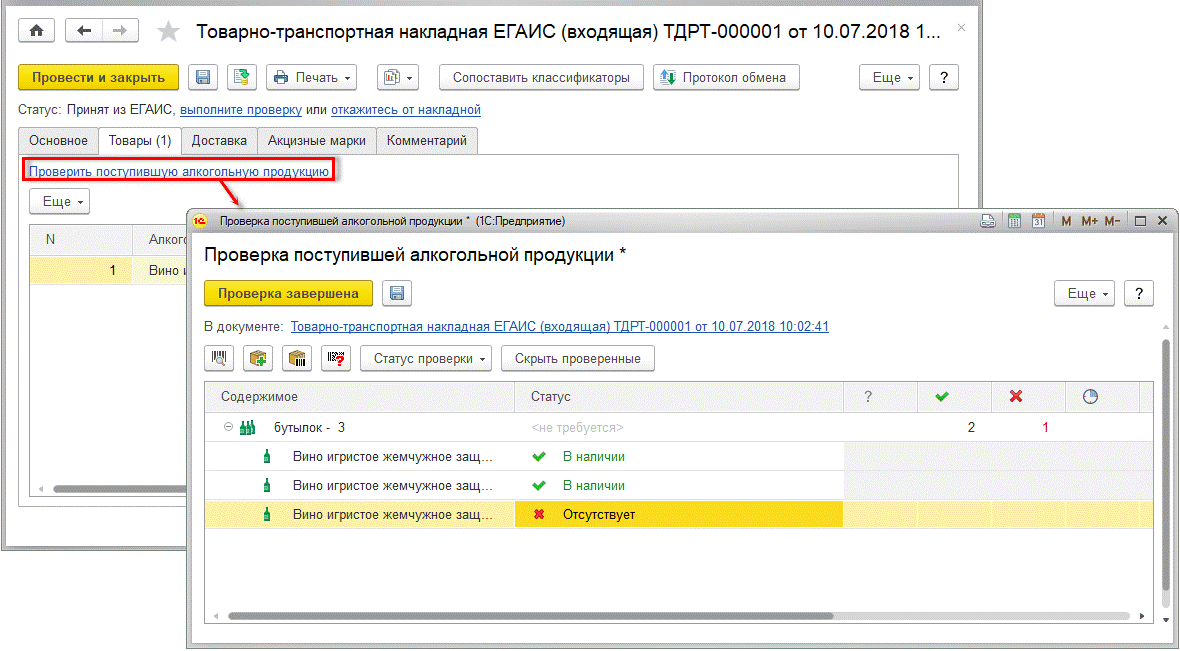Select the first В наличии status cell
The width and height of the screenshot is (1180, 651).
[679, 456]
